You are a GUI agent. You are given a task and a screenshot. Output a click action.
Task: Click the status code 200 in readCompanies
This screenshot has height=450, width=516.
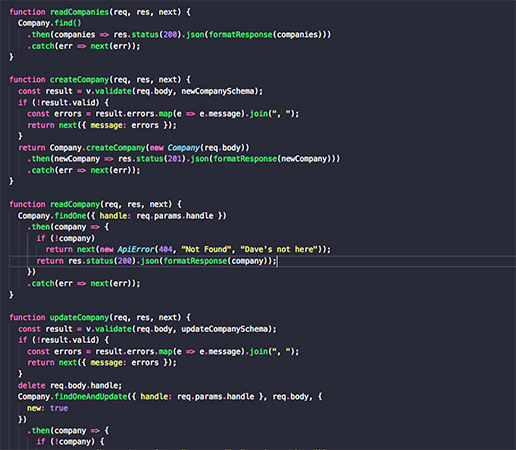170,35
